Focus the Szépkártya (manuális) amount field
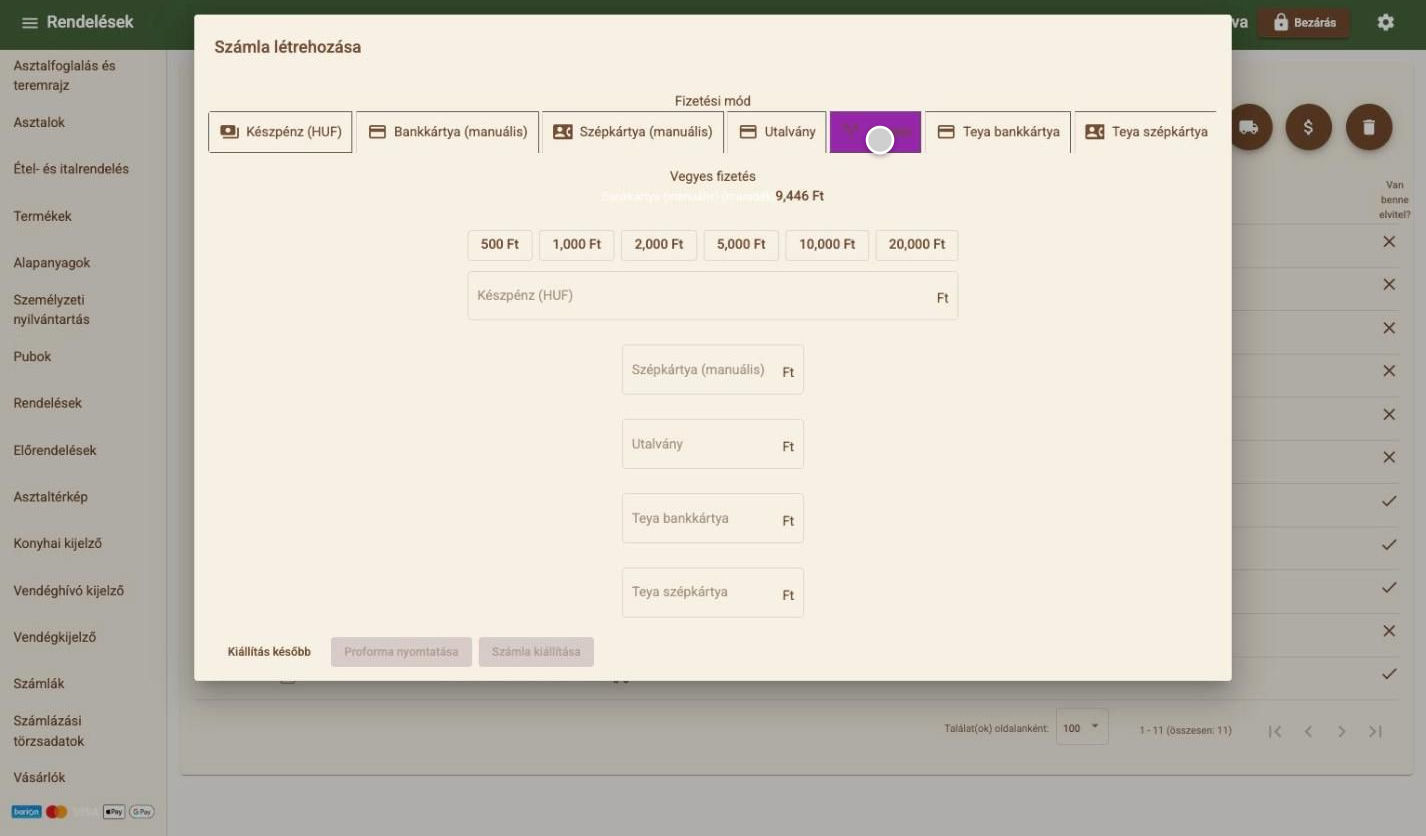 tap(713, 370)
